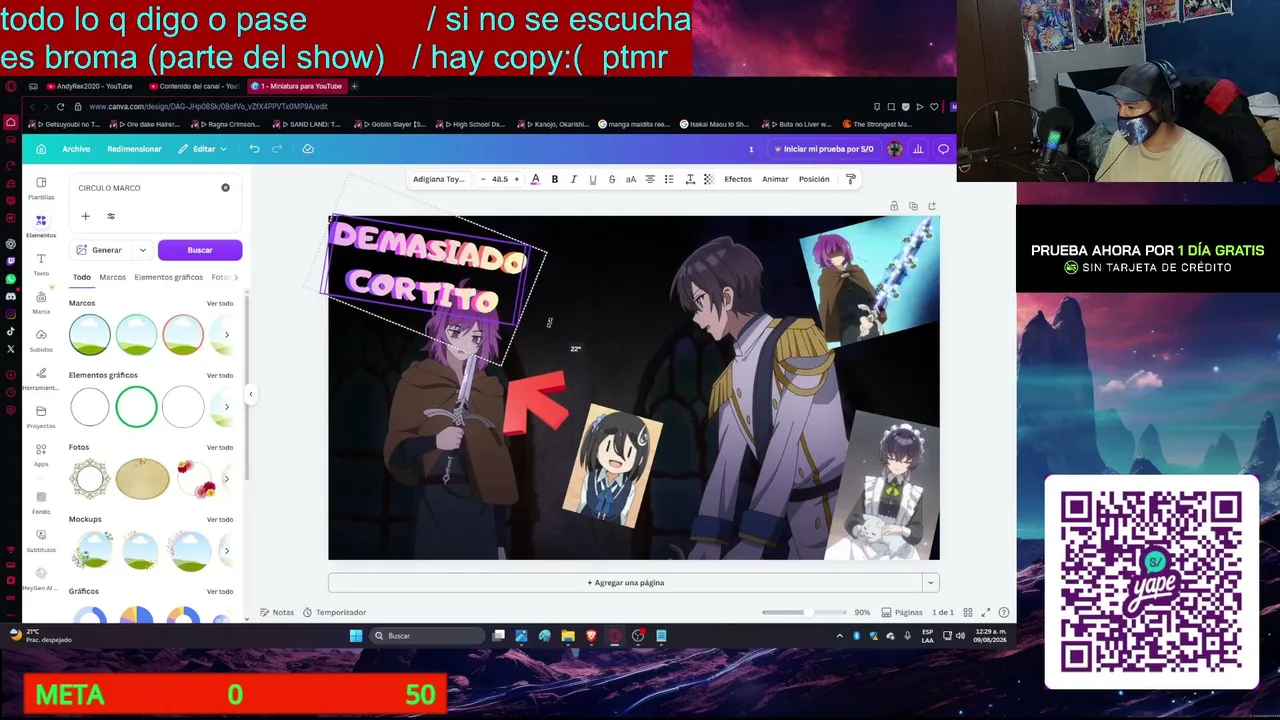1280x720 pixels.
Task: Undo the last action in Canva
Action: [255, 149]
